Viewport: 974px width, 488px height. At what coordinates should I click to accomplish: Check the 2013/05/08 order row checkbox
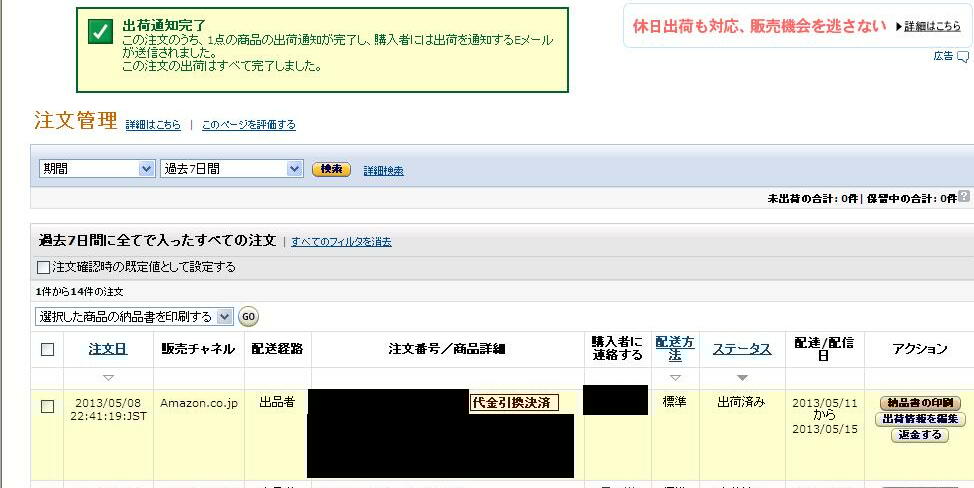(x=47, y=407)
